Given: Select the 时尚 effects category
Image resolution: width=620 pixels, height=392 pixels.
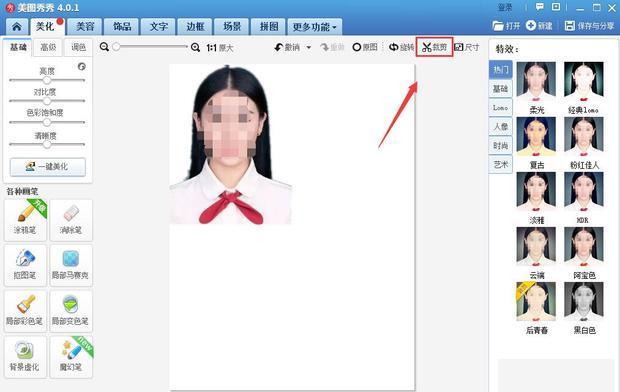Looking at the screenshot, I should point(501,146).
